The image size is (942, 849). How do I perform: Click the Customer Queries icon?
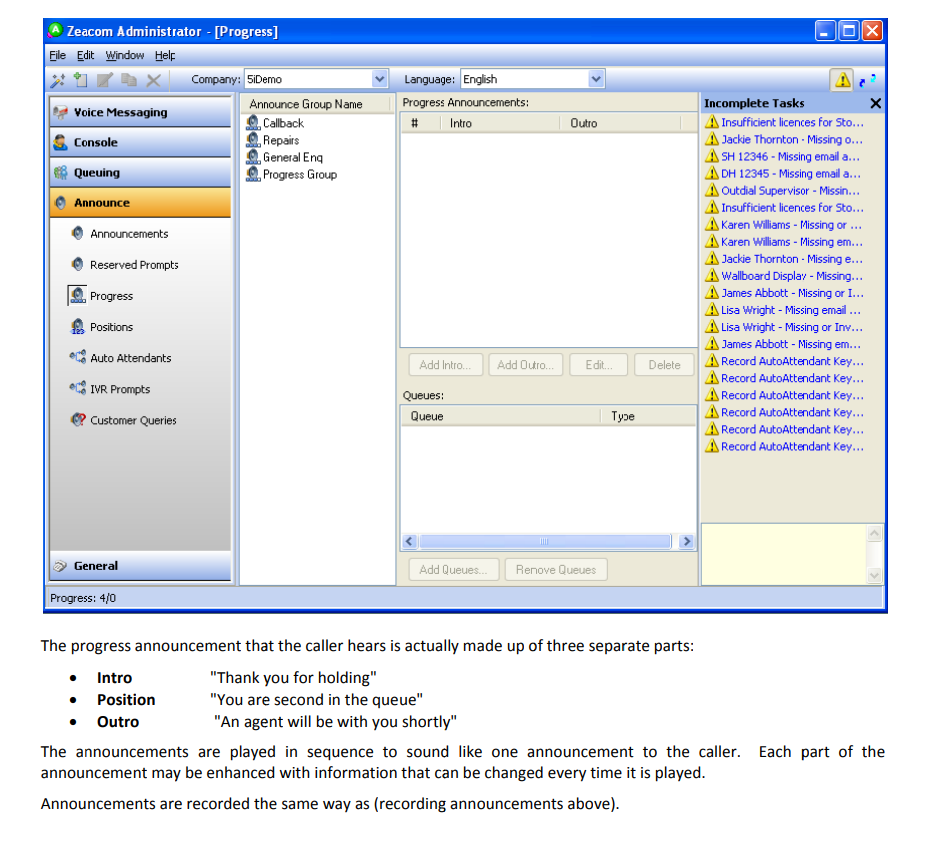click(77, 420)
